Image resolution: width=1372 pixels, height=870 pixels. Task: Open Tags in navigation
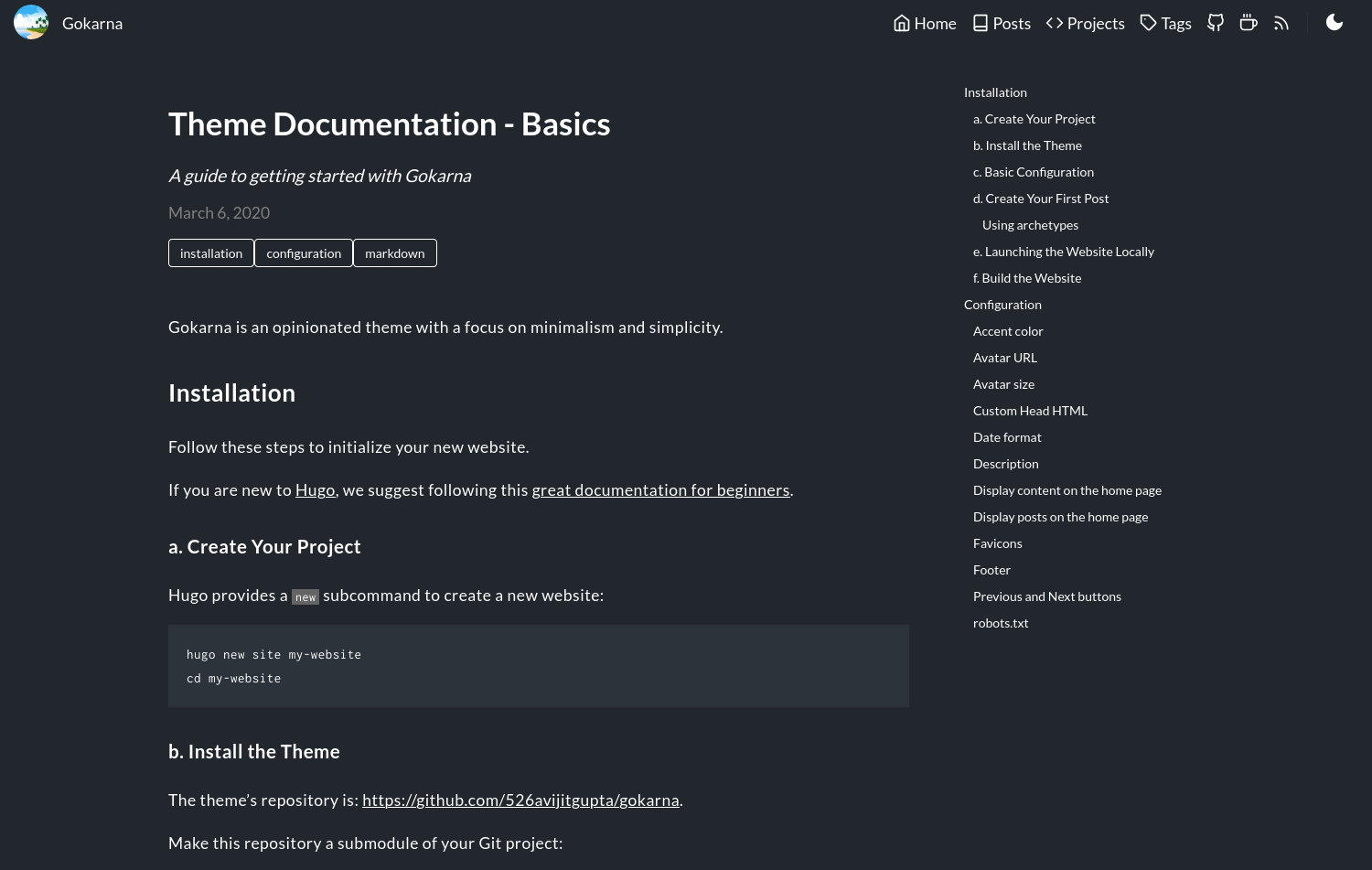coord(1166,23)
